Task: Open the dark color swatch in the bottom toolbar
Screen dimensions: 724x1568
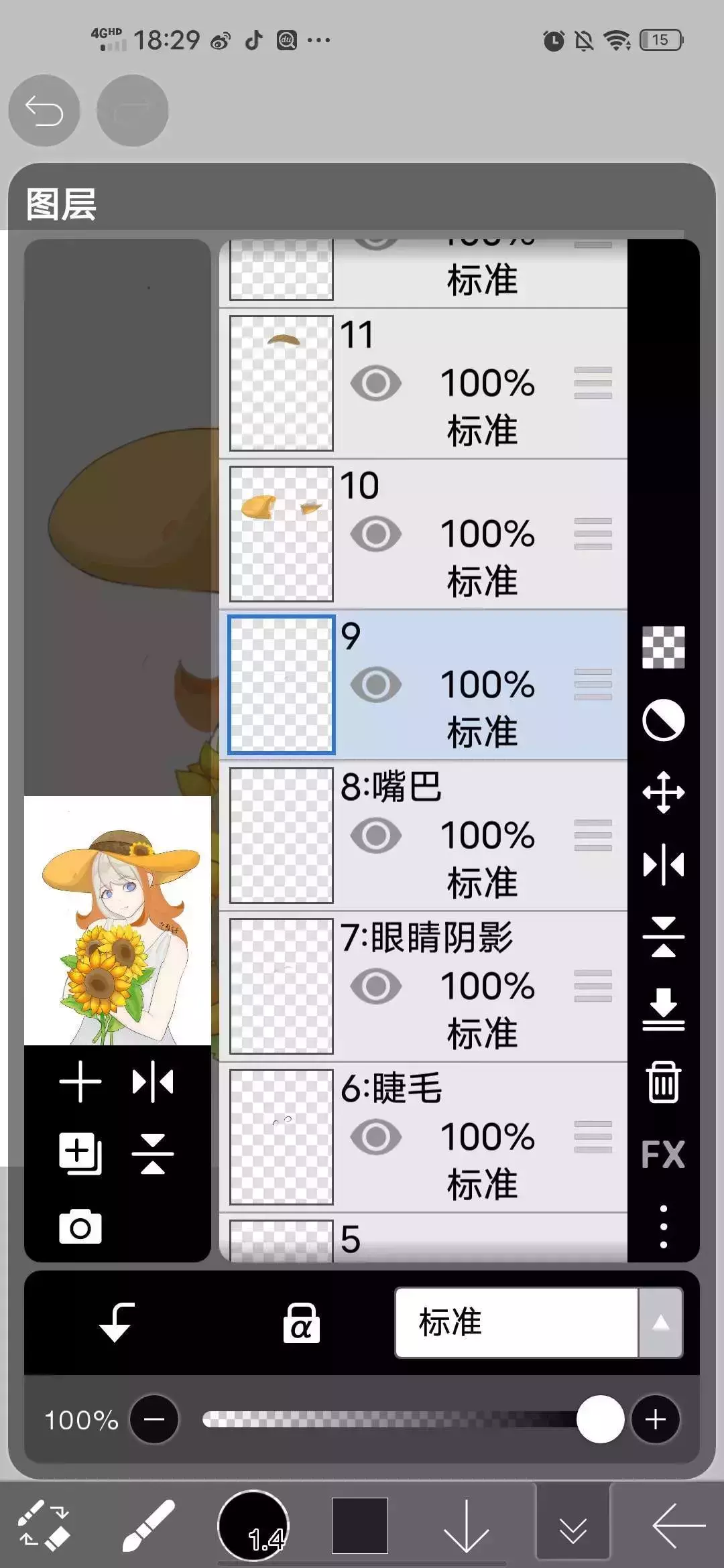Action: (x=360, y=1526)
